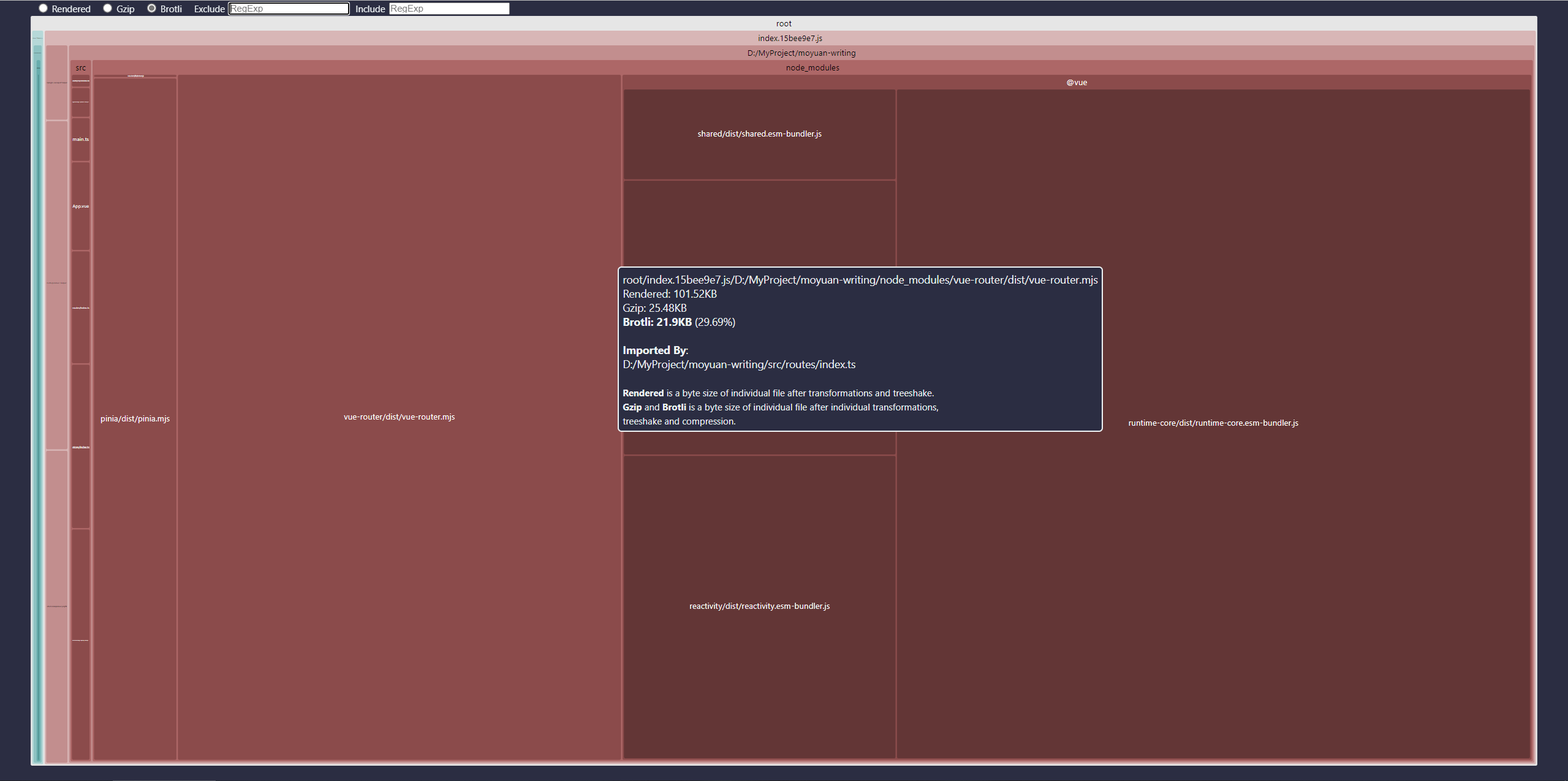Click the root treemap header

coord(784,23)
